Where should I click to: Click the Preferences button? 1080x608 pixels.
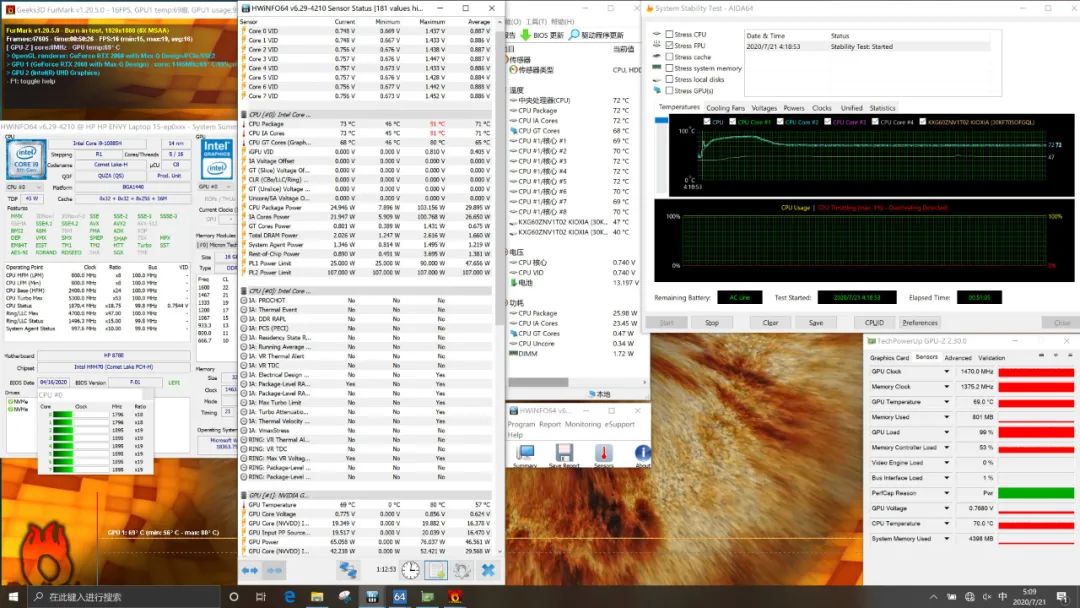click(x=919, y=323)
